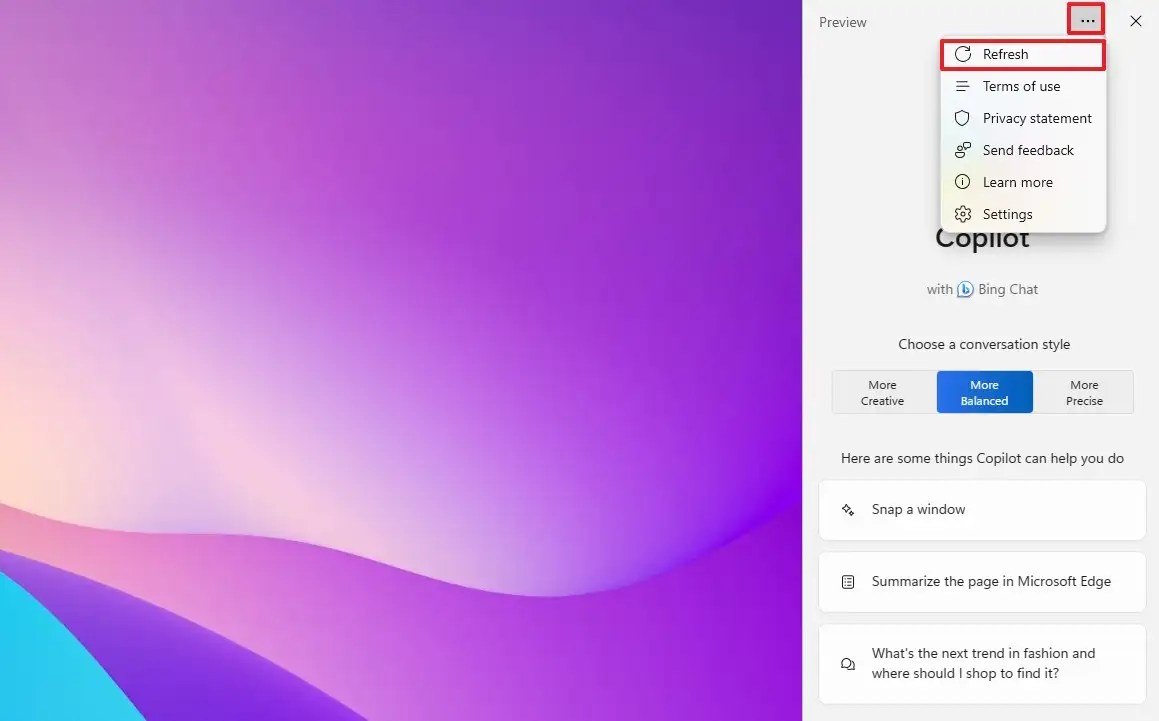Image resolution: width=1159 pixels, height=721 pixels.
Task: Close the Copilot panel with X
Action: (1136, 21)
